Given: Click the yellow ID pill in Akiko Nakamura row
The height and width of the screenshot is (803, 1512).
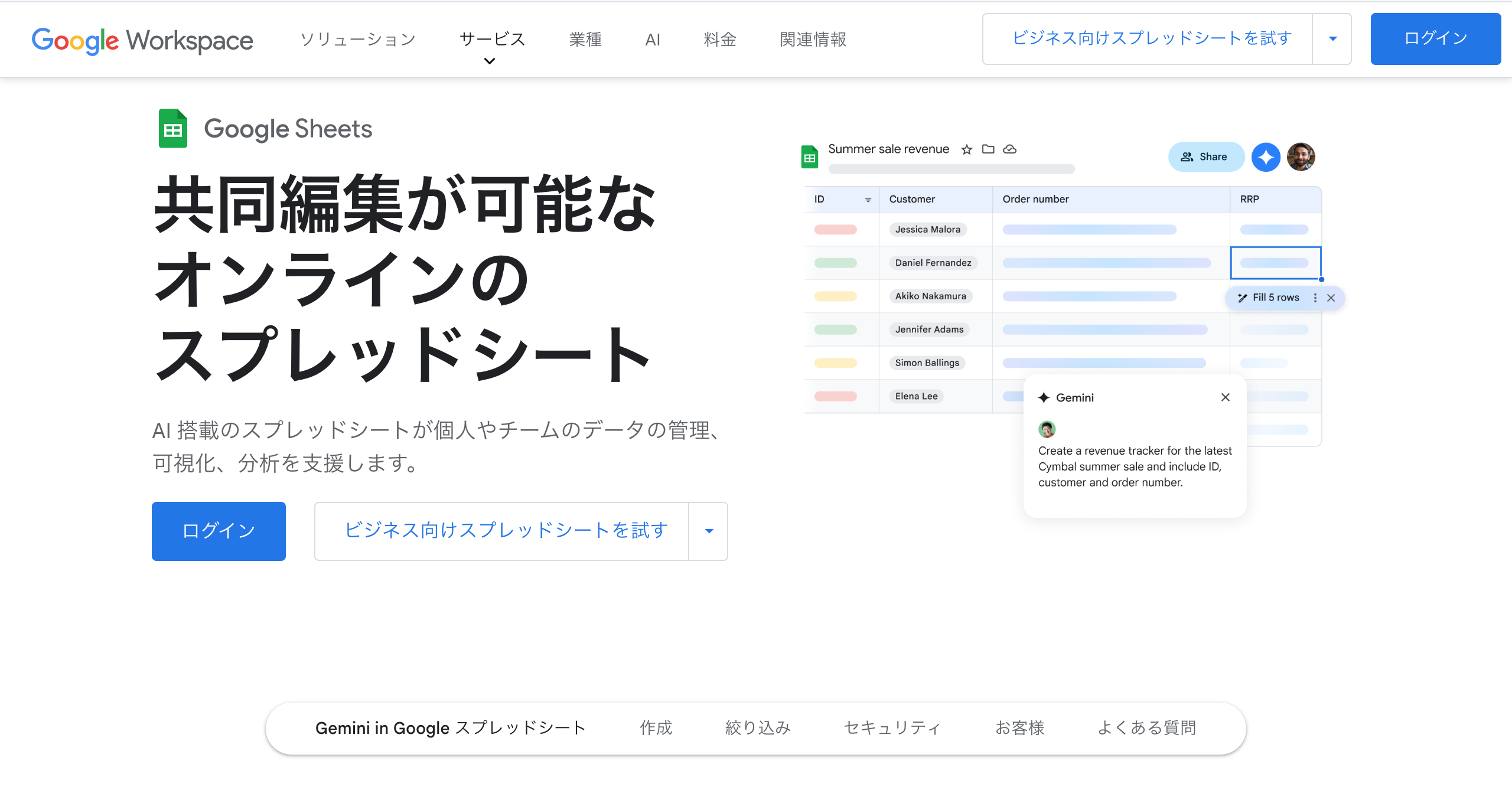Looking at the screenshot, I should [836, 296].
